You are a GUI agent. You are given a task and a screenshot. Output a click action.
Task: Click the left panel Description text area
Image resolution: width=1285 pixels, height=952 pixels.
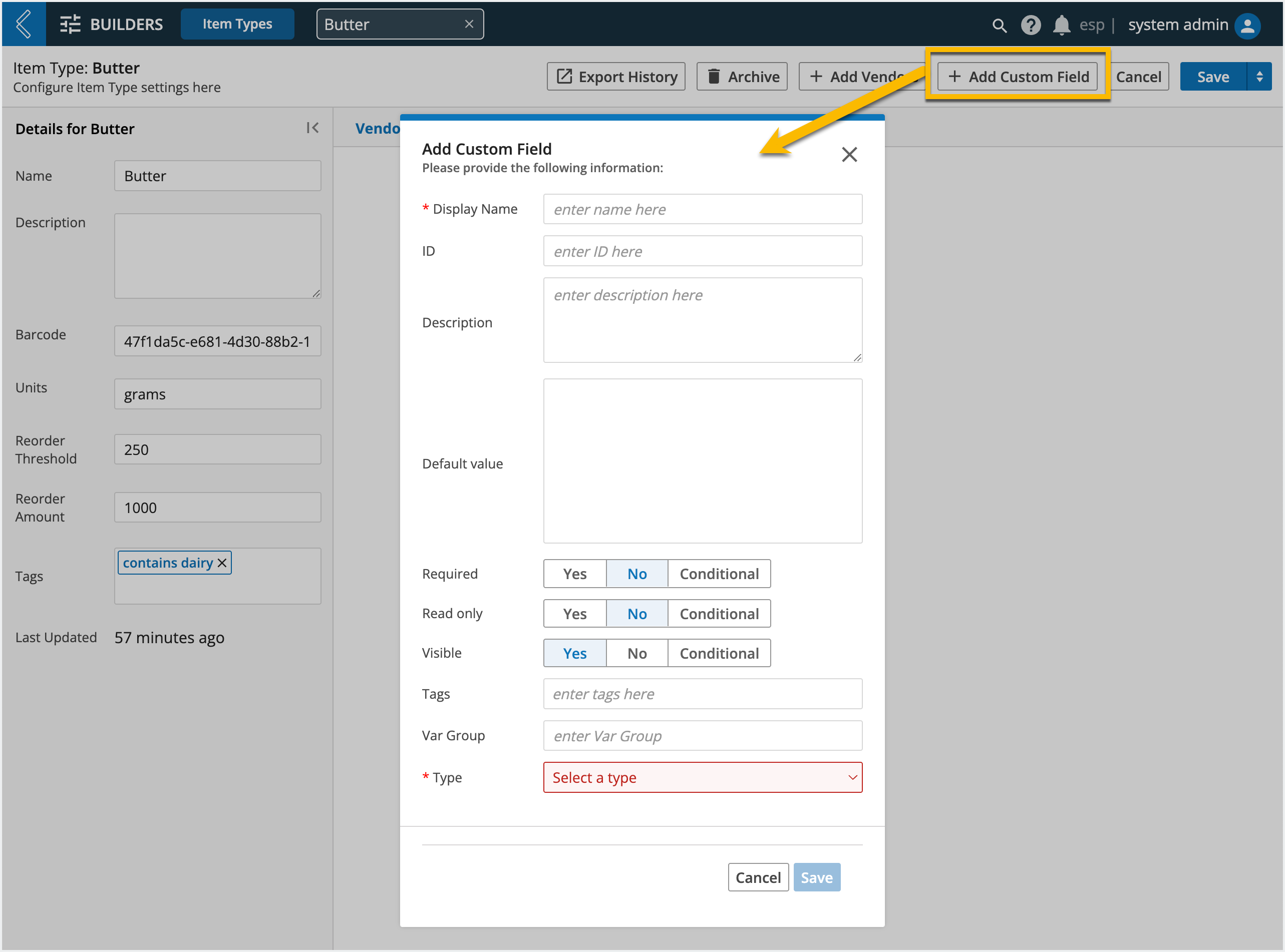217,256
